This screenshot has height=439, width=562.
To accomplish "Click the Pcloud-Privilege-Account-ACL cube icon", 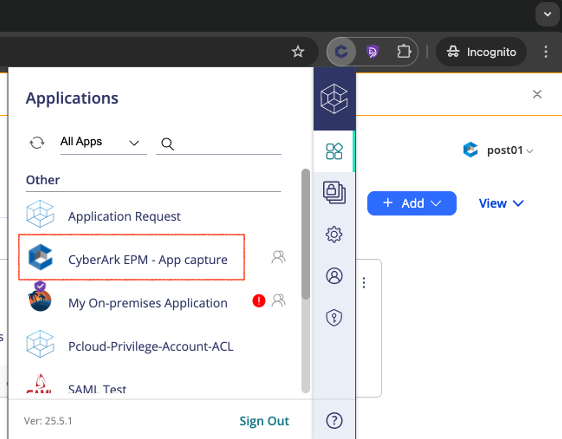I will [x=40, y=344].
